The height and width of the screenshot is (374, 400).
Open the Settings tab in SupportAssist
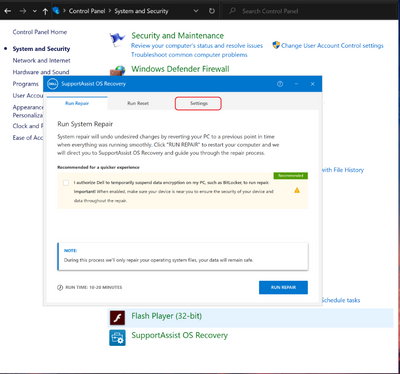click(x=199, y=103)
